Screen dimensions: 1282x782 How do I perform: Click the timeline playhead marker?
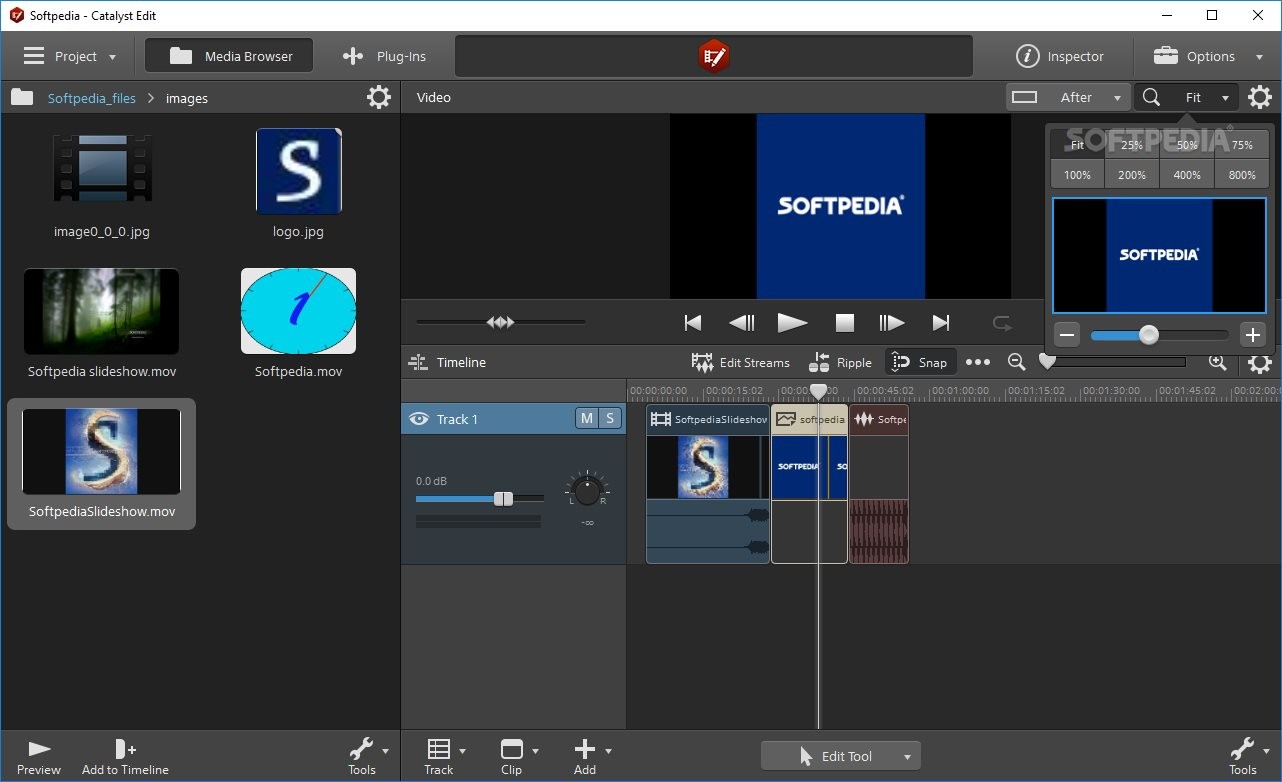(x=819, y=391)
